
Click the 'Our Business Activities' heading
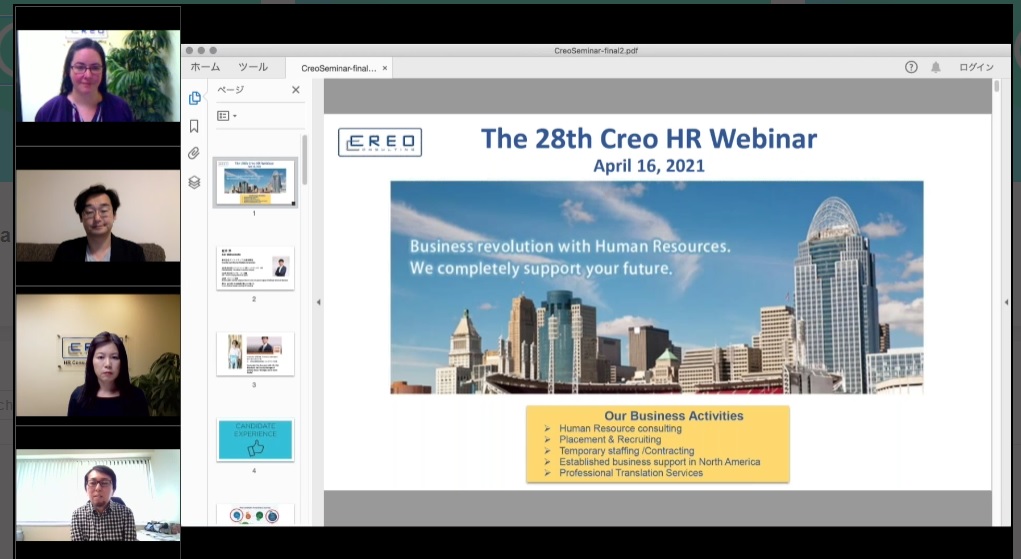coord(673,416)
